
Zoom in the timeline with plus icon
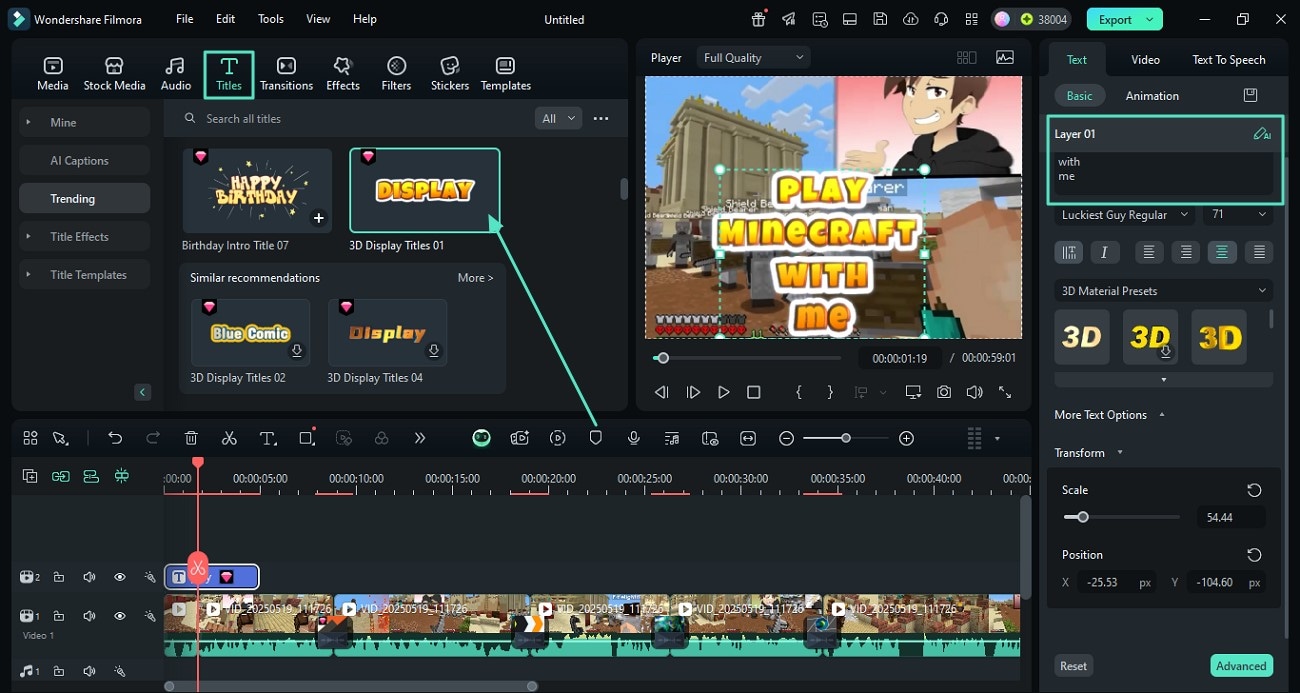(x=906, y=438)
